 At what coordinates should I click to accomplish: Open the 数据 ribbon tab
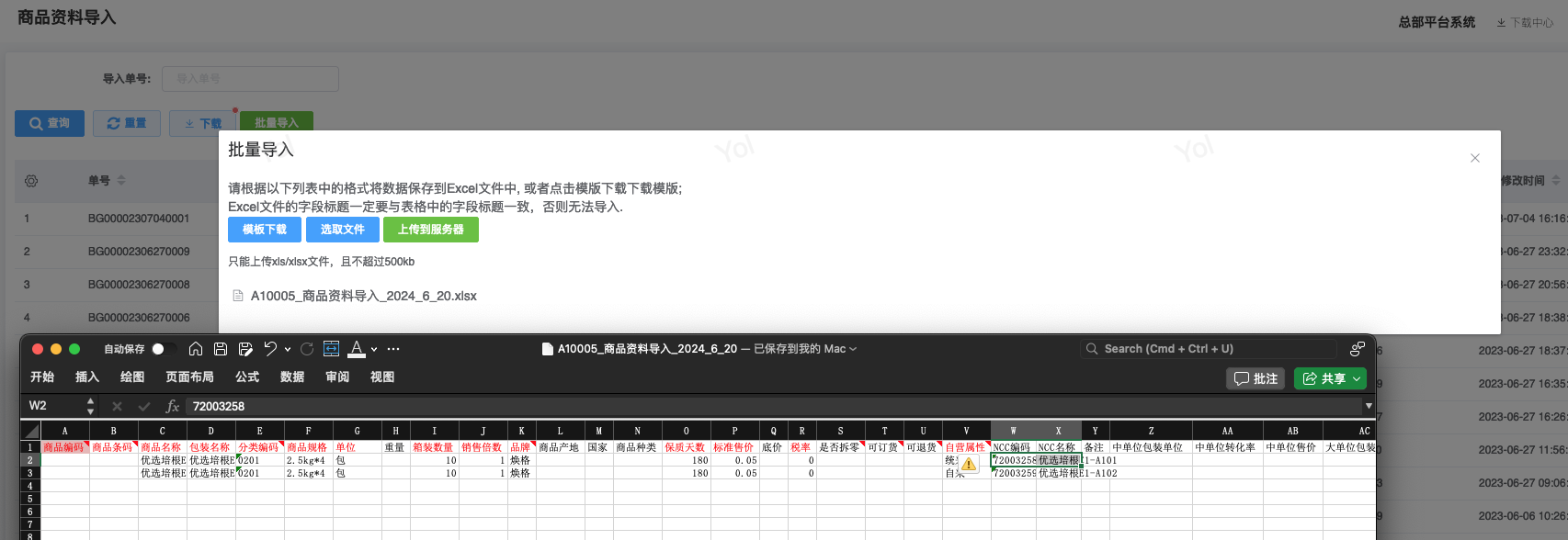point(292,377)
